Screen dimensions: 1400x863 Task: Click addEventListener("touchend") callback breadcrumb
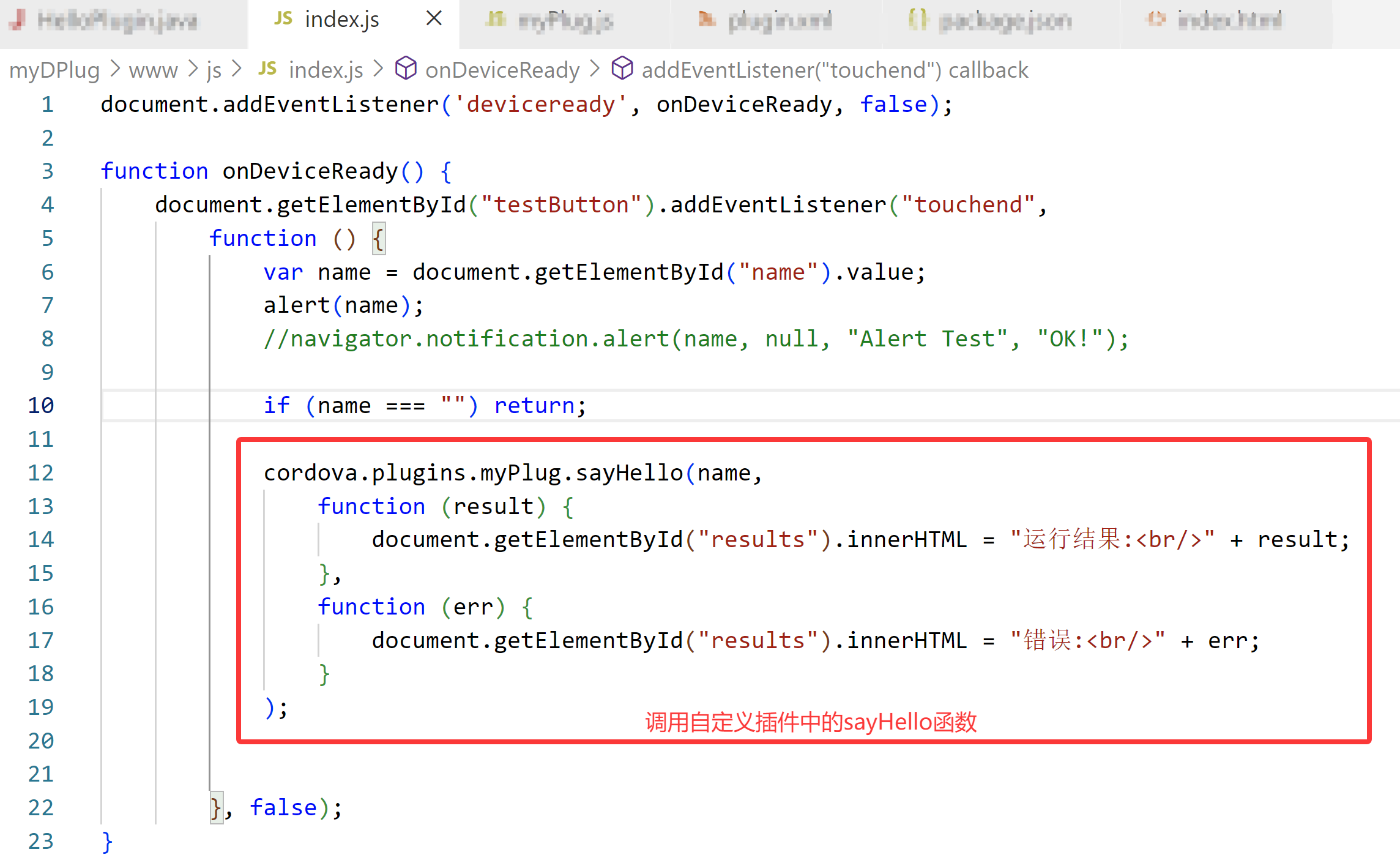[835, 70]
